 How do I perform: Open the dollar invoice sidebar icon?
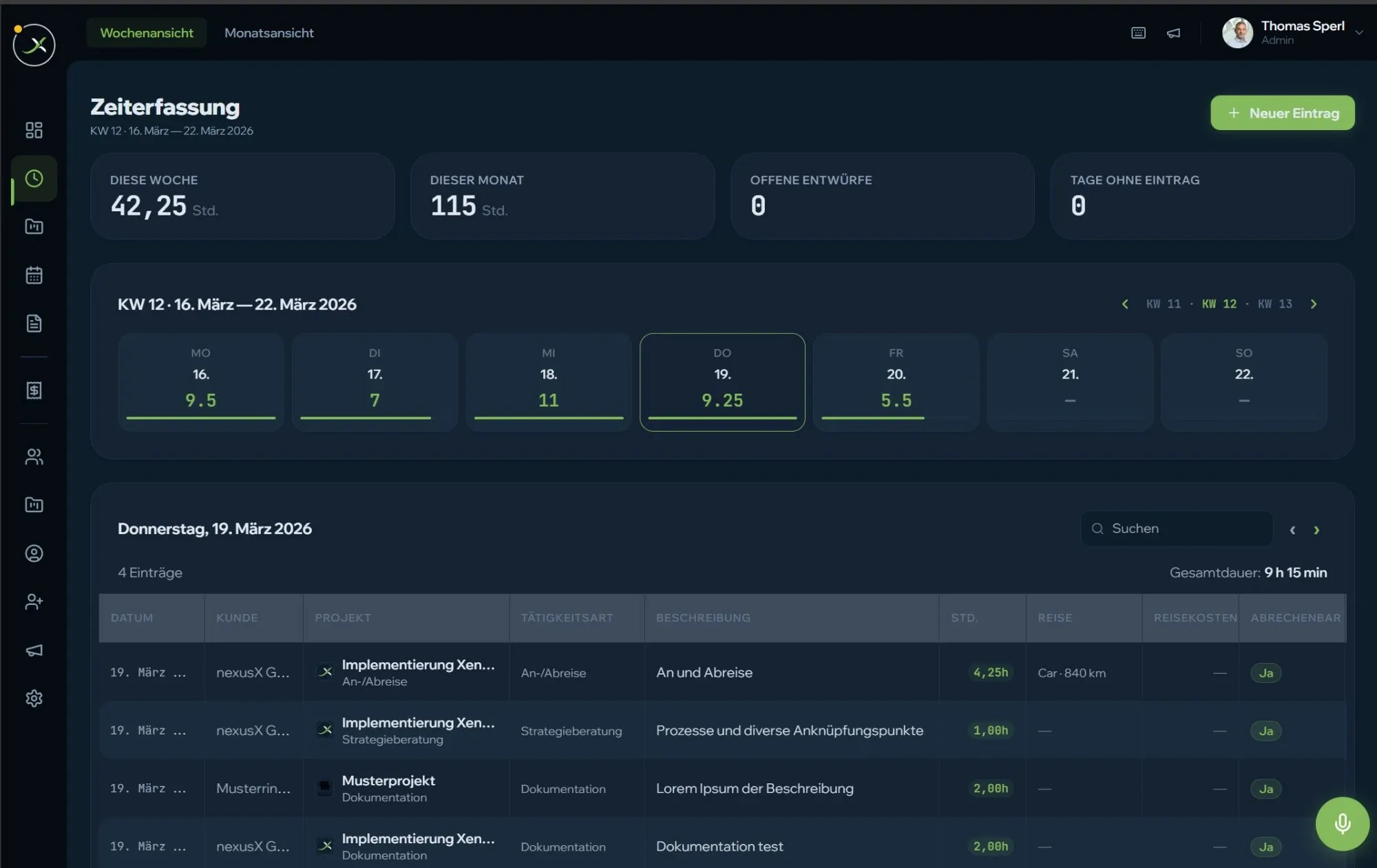coord(34,390)
